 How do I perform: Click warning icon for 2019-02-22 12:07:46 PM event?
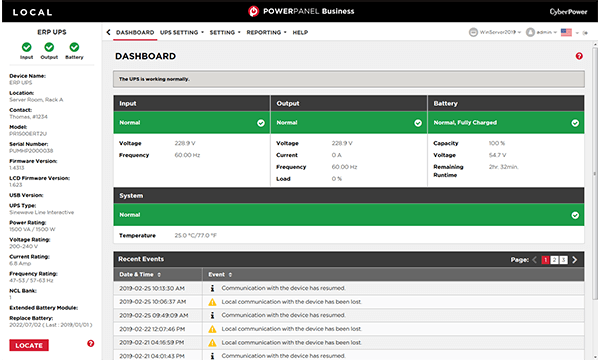pyautogui.click(x=212, y=329)
